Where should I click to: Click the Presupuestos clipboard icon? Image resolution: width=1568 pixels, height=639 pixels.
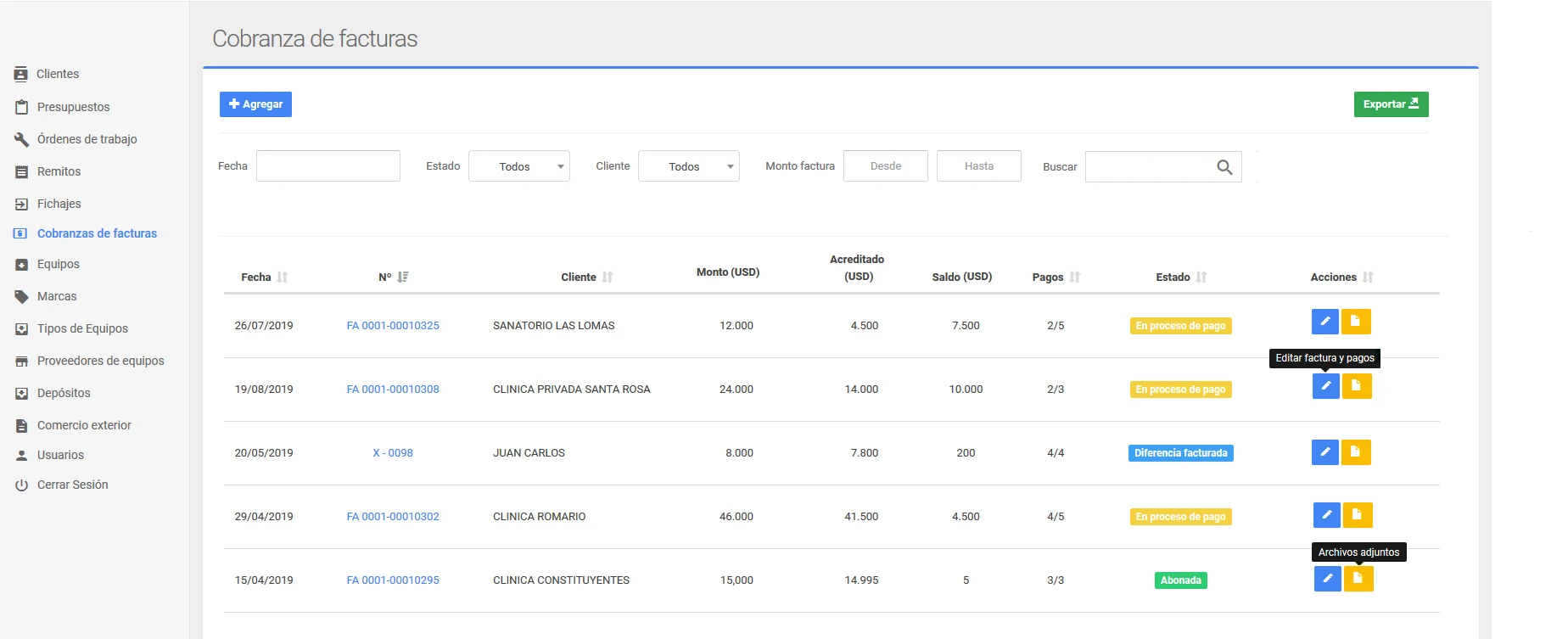(x=21, y=107)
